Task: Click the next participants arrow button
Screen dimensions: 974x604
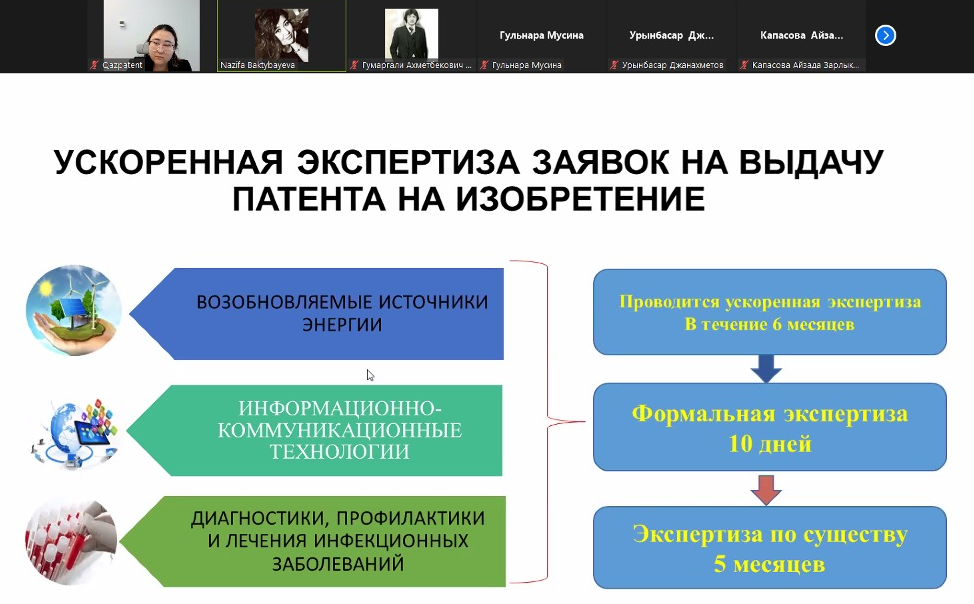Action: [x=885, y=36]
